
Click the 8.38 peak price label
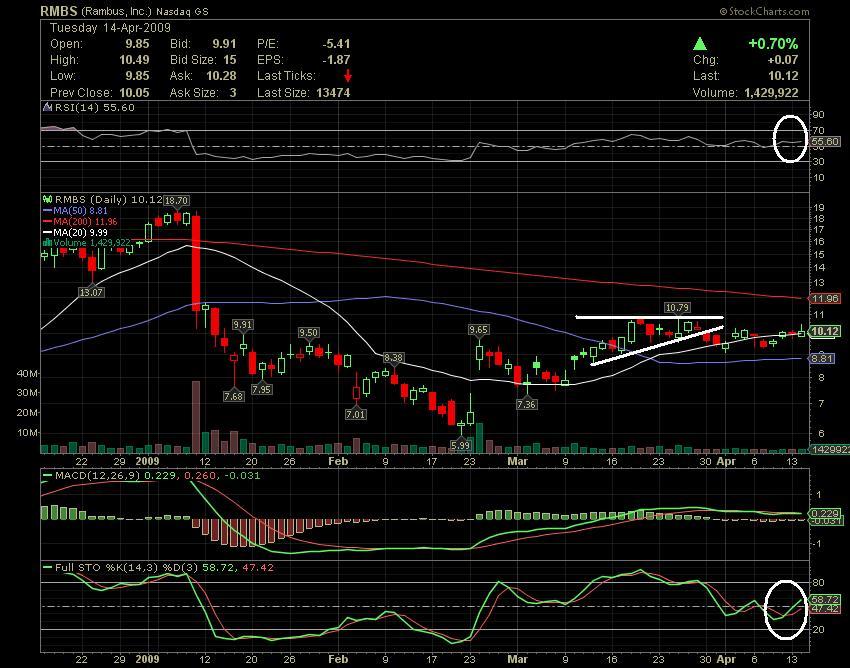pyautogui.click(x=394, y=357)
